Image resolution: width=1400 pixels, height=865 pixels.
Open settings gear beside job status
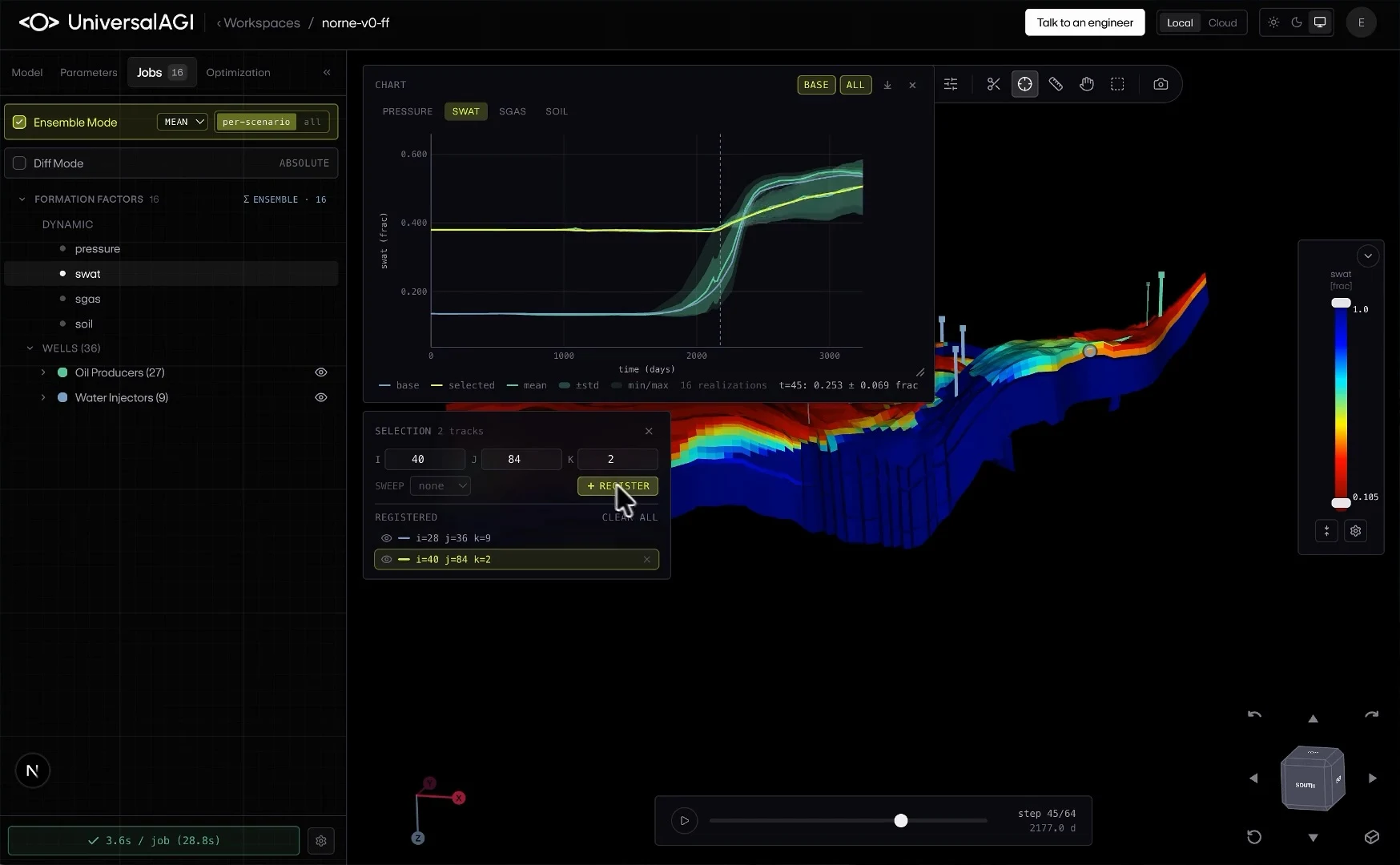click(x=321, y=841)
